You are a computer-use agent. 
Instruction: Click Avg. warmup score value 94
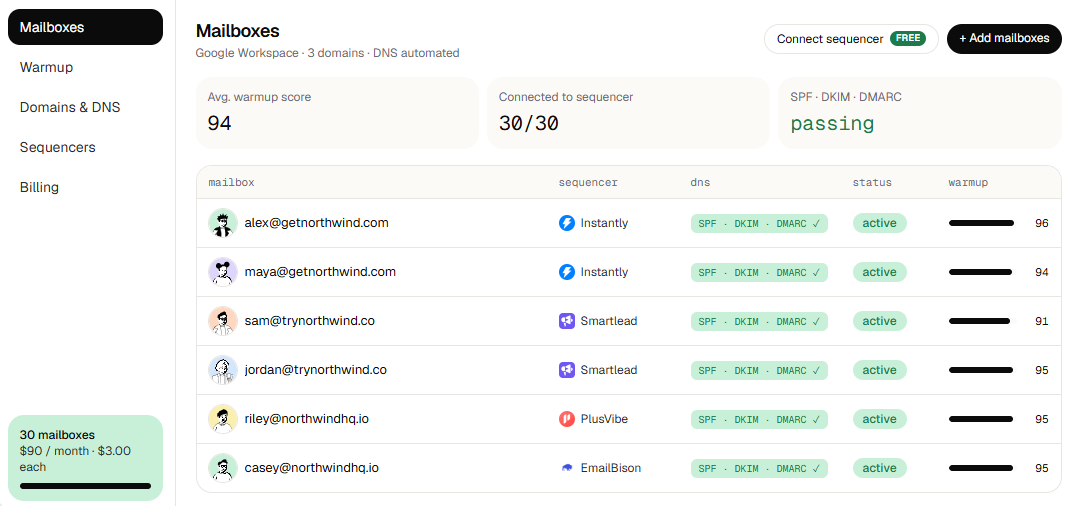[219, 124]
